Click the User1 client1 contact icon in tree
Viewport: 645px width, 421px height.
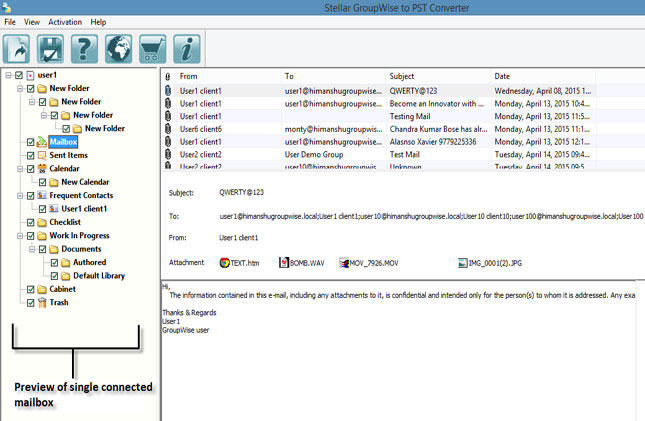point(53,209)
